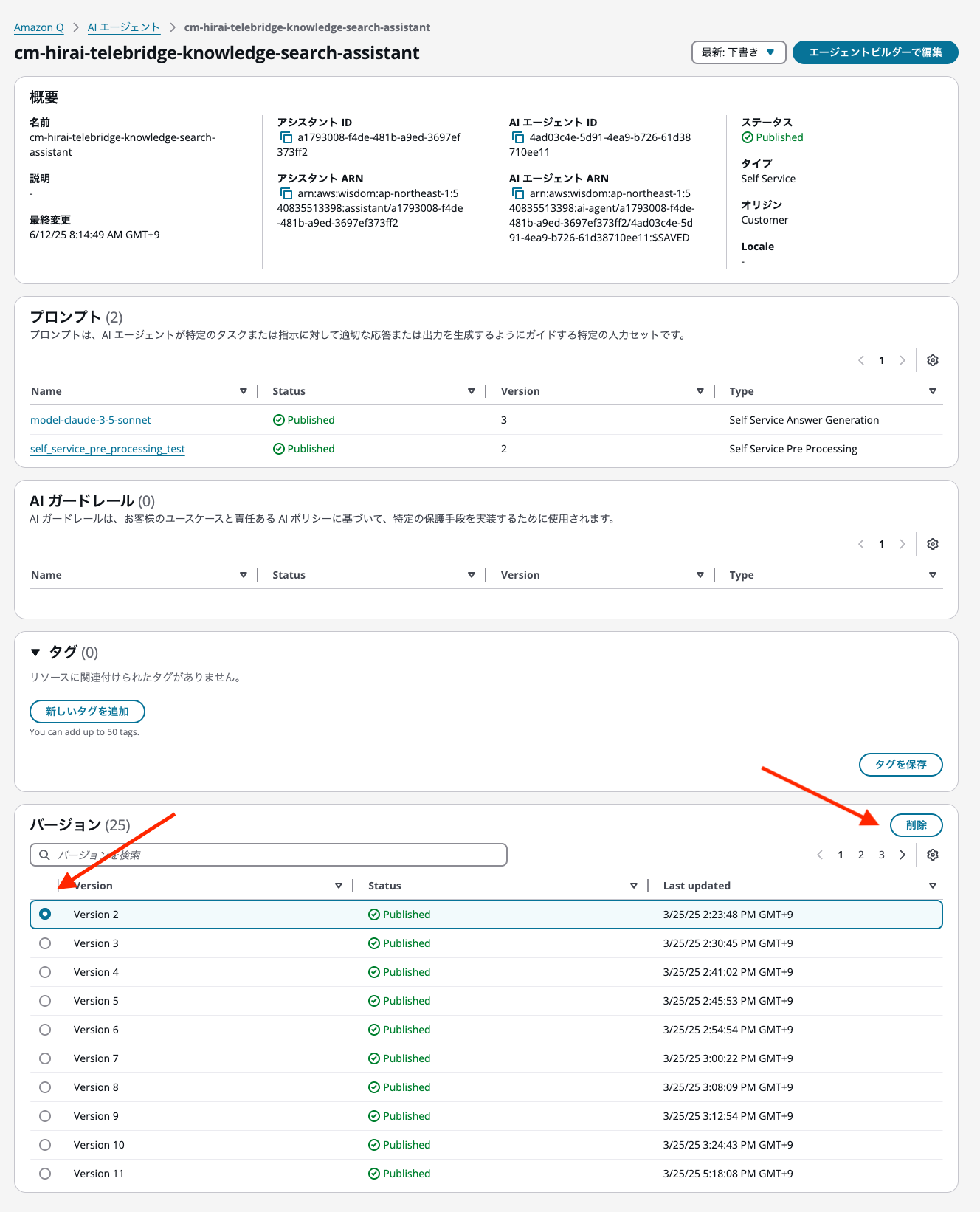The image size is (980, 1212).
Task: Select the Version 8 radio button
Action: point(45,1087)
